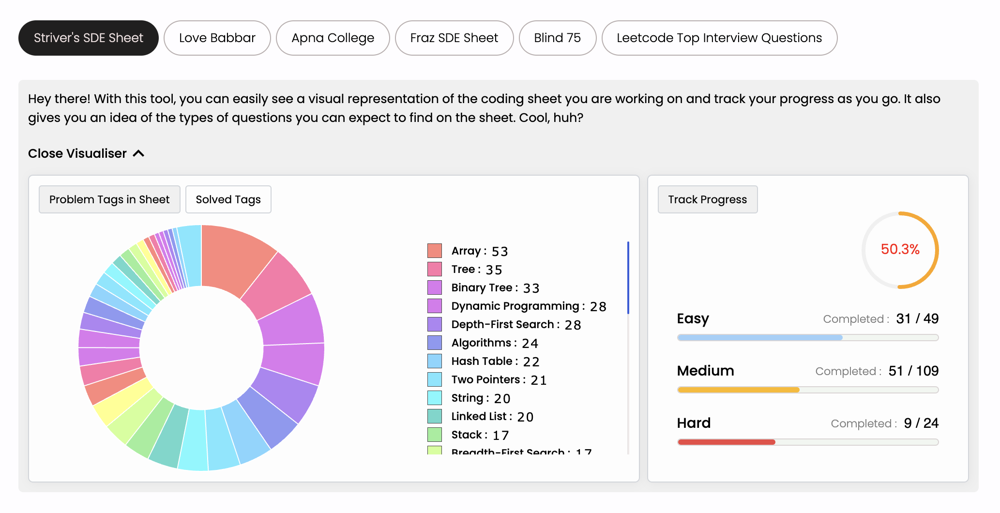Show Problem Tags in Sheet
This screenshot has width=1000, height=513.
(x=109, y=199)
